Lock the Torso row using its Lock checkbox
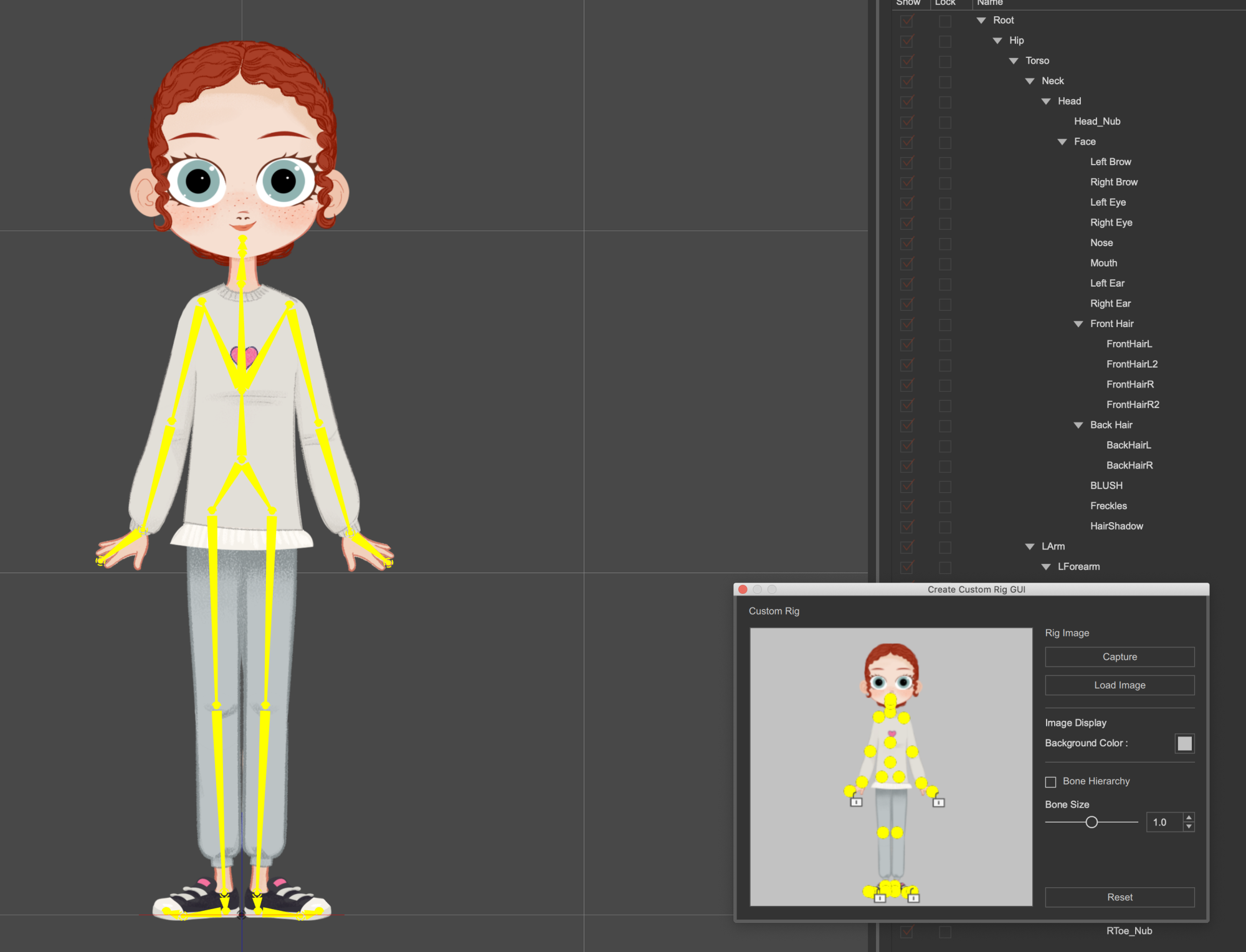Image resolution: width=1246 pixels, height=952 pixels. pos(945,61)
